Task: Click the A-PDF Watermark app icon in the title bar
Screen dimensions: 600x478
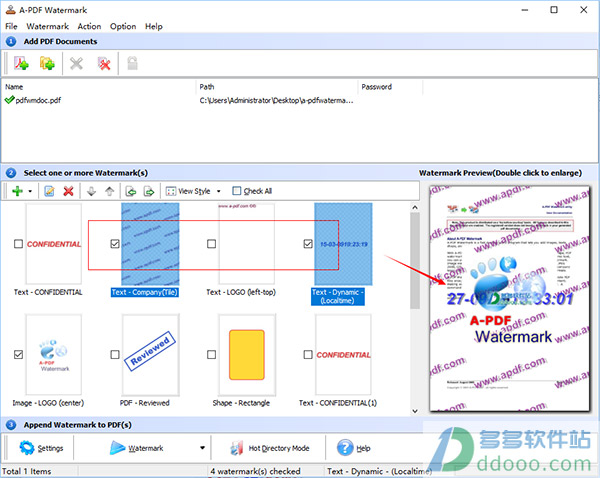Action: point(10,10)
